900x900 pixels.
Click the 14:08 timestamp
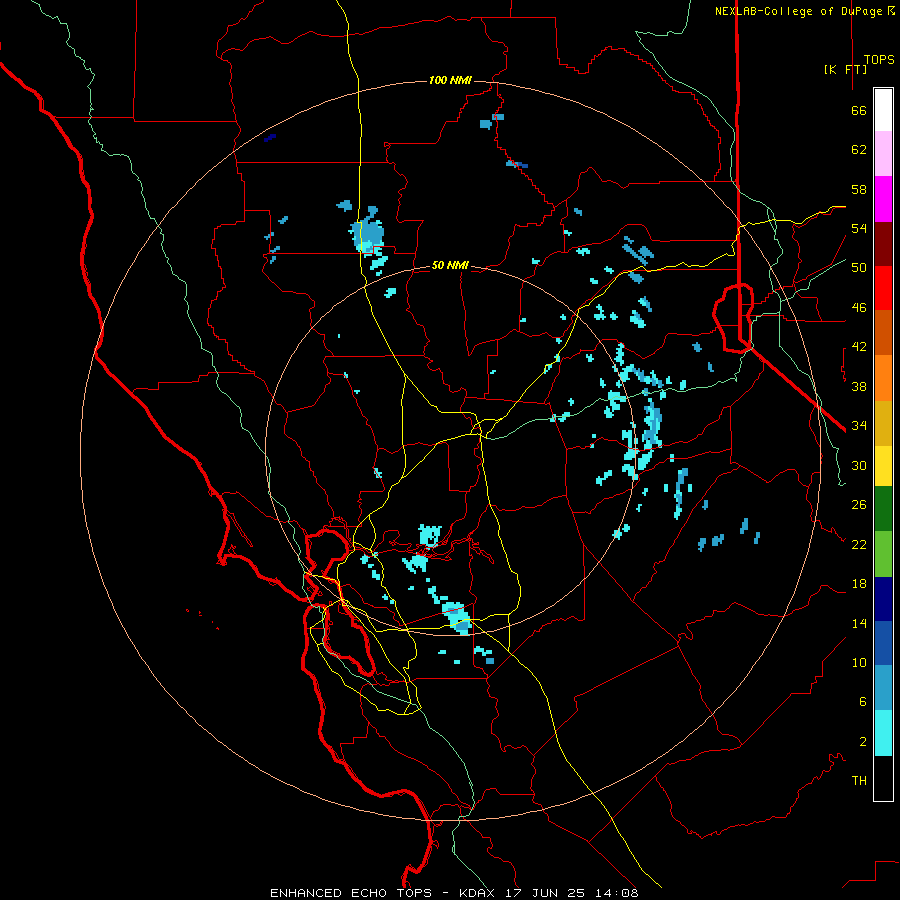tap(617, 893)
